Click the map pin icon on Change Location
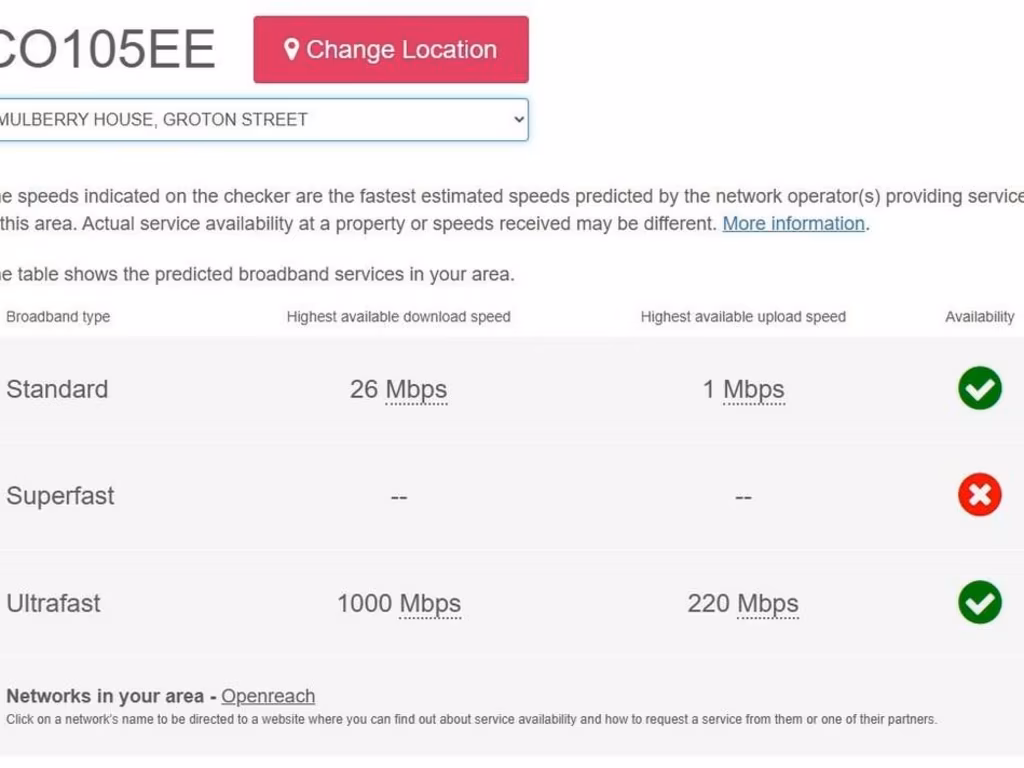Viewport: 1024px width, 768px height. click(291, 49)
